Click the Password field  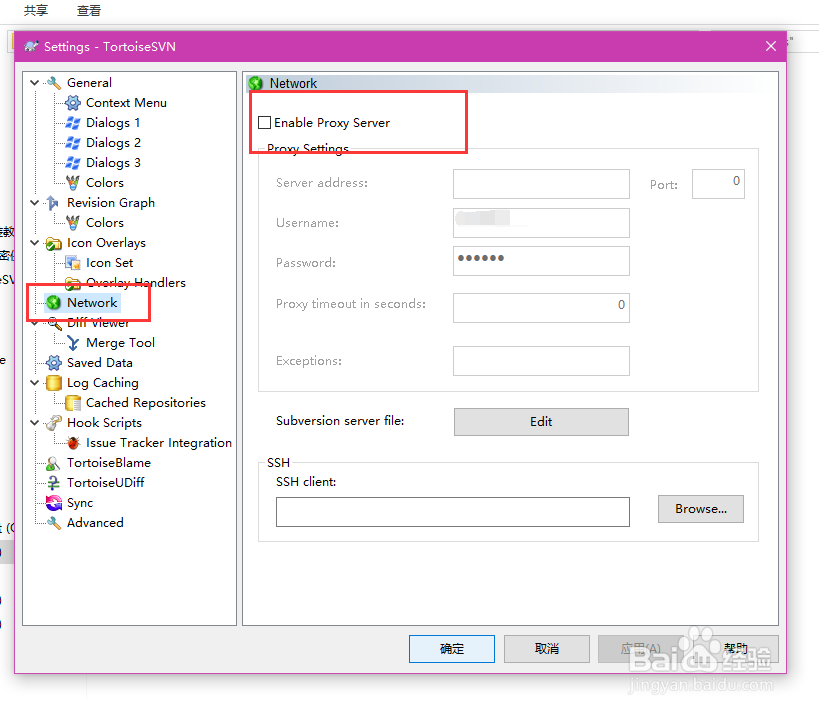pos(541,261)
